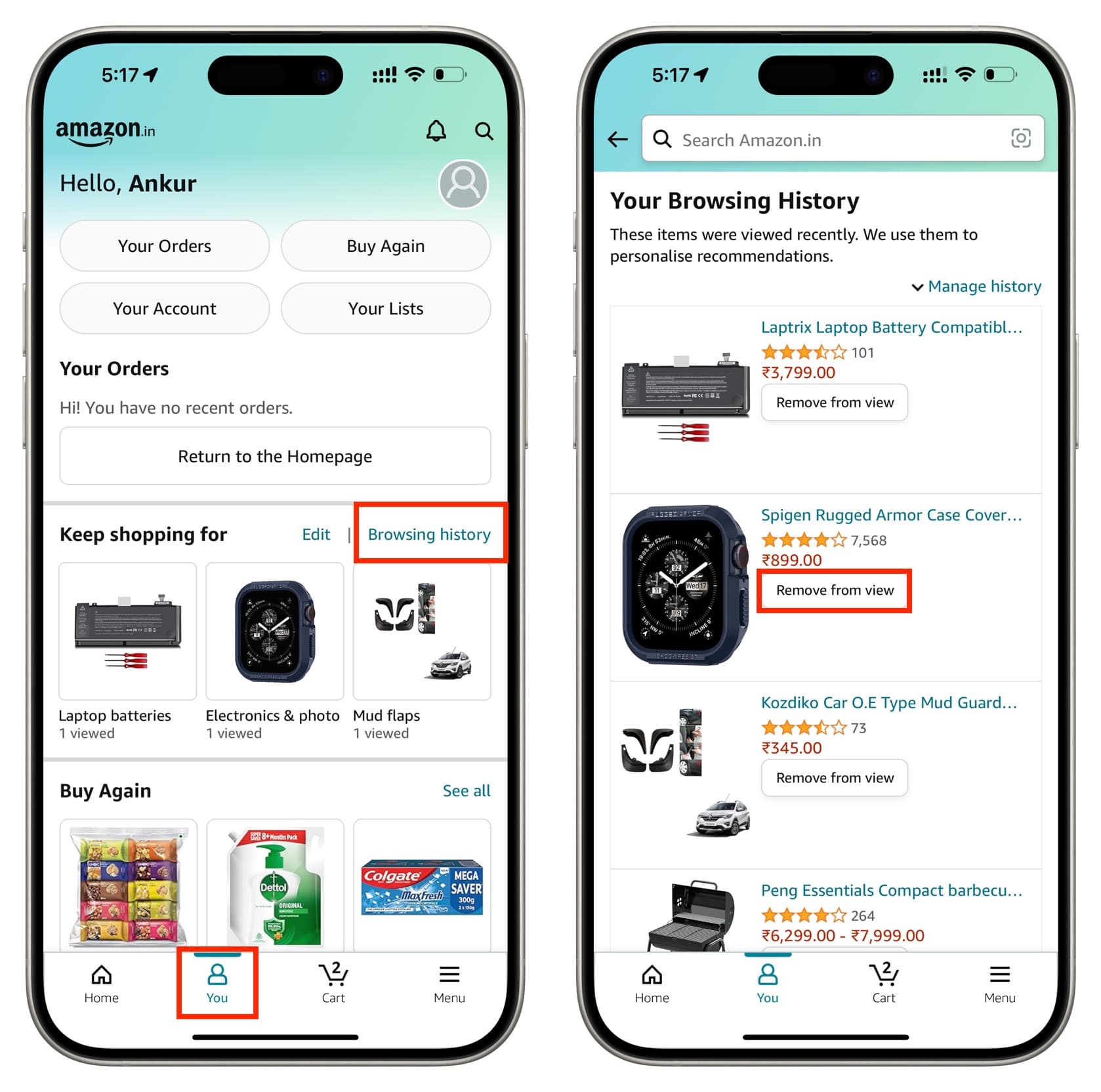Open Menu tab on the left phone

pos(449,982)
